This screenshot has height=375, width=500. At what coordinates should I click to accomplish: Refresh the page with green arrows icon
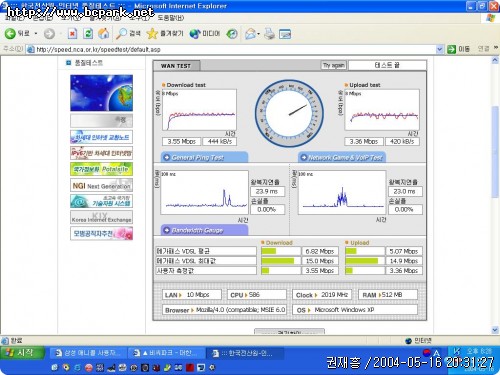tap(88, 34)
